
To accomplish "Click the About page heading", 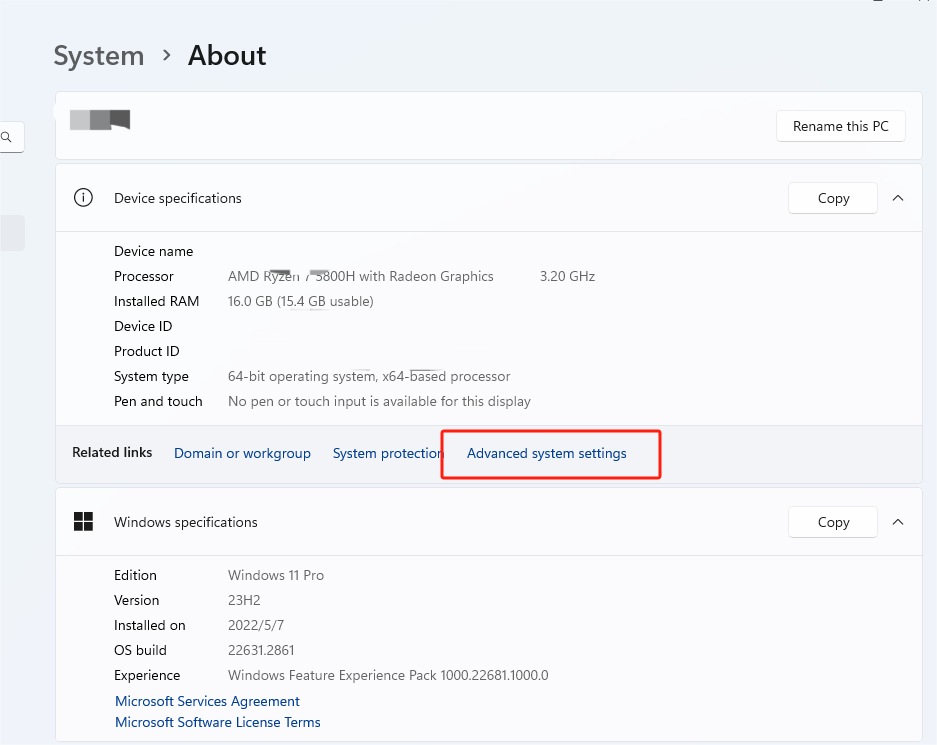I will click(227, 56).
